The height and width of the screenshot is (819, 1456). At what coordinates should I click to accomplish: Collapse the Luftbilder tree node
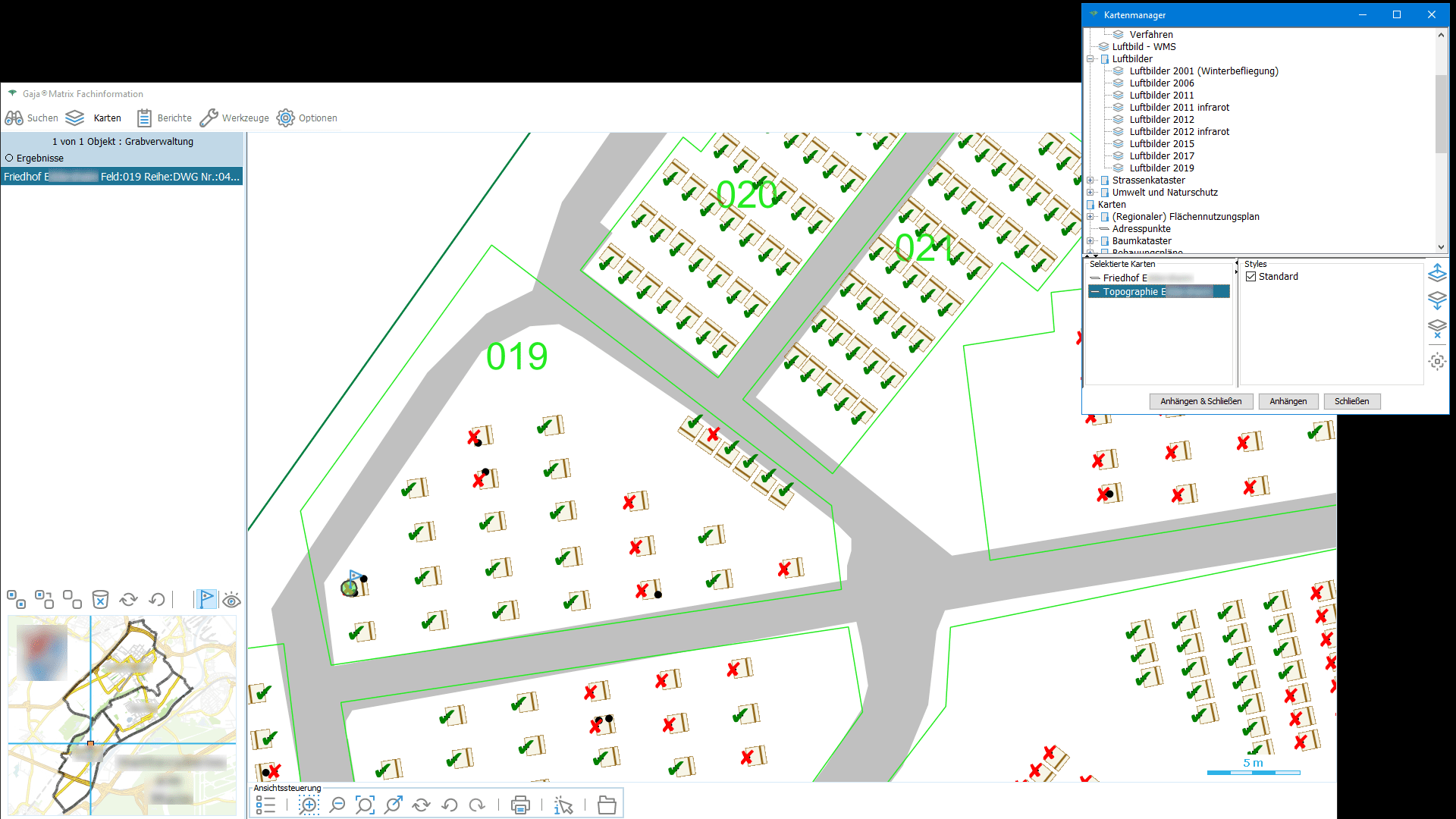[1090, 59]
